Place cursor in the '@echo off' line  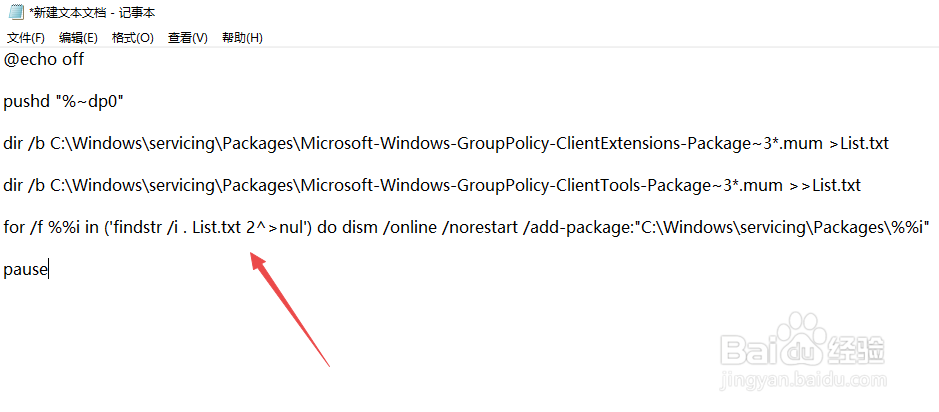pyautogui.click(x=44, y=60)
